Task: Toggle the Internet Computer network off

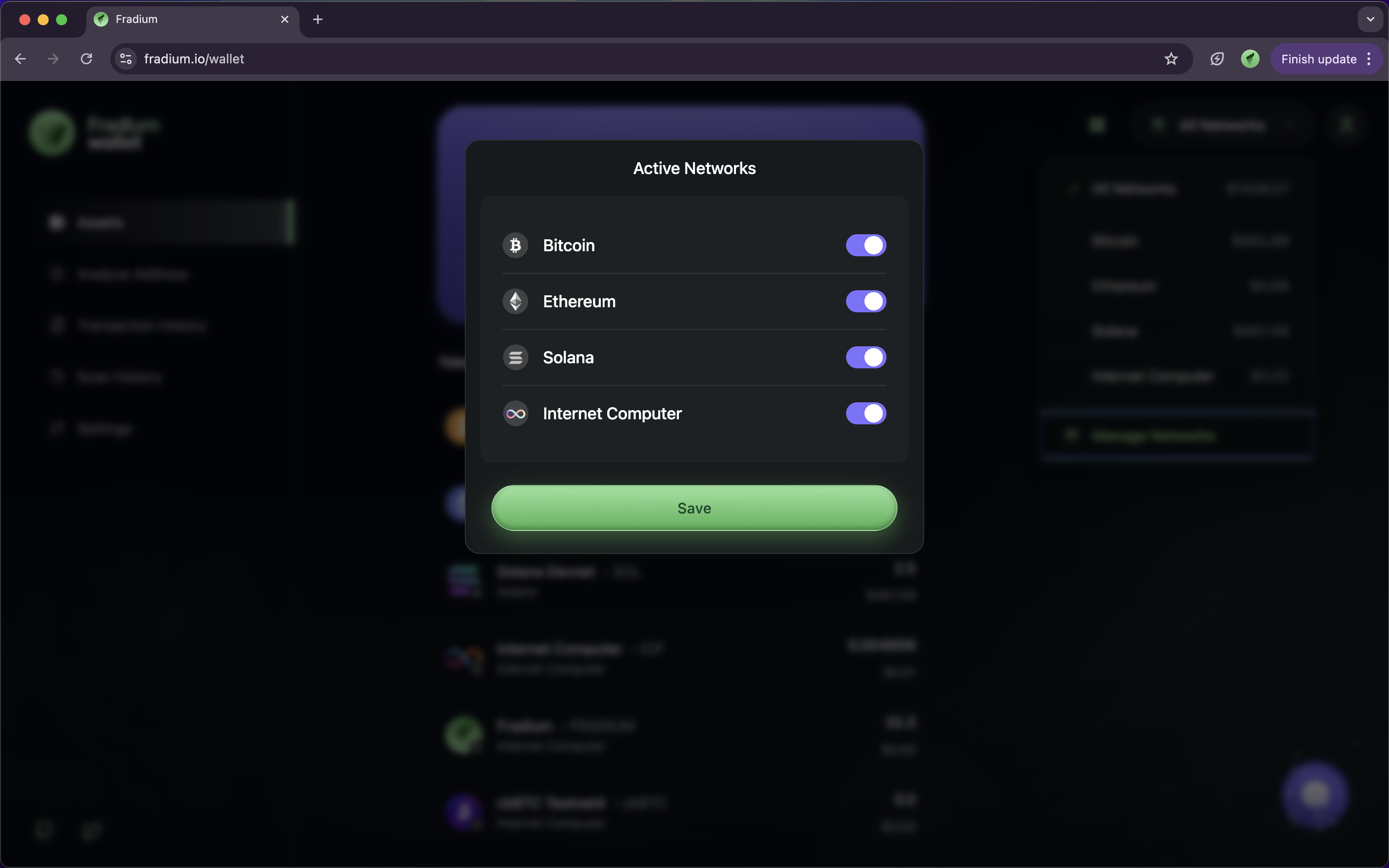Action: [x=865, y=413]
